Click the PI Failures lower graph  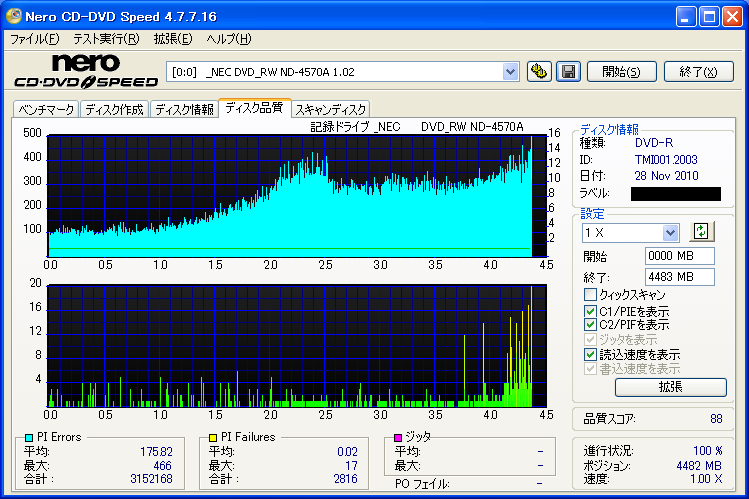tap(297, 346)
